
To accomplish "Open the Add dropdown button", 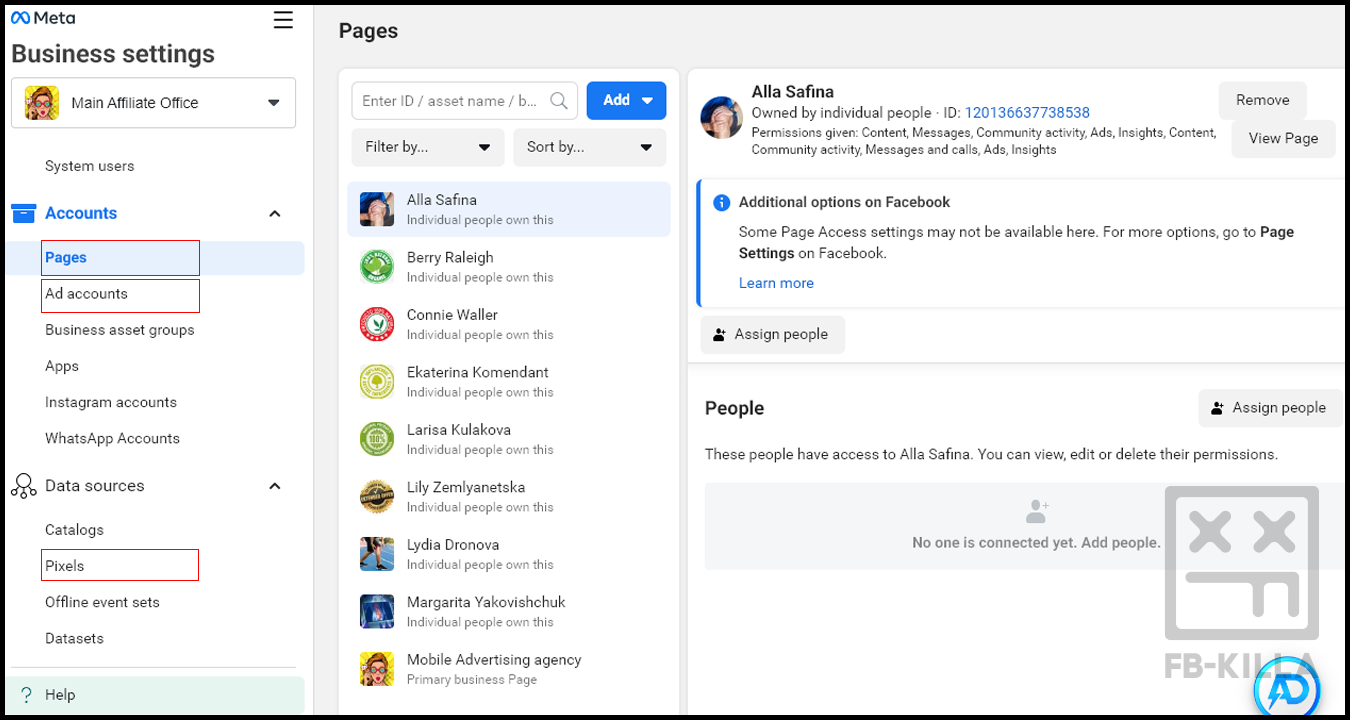I will tap(626, 100).
